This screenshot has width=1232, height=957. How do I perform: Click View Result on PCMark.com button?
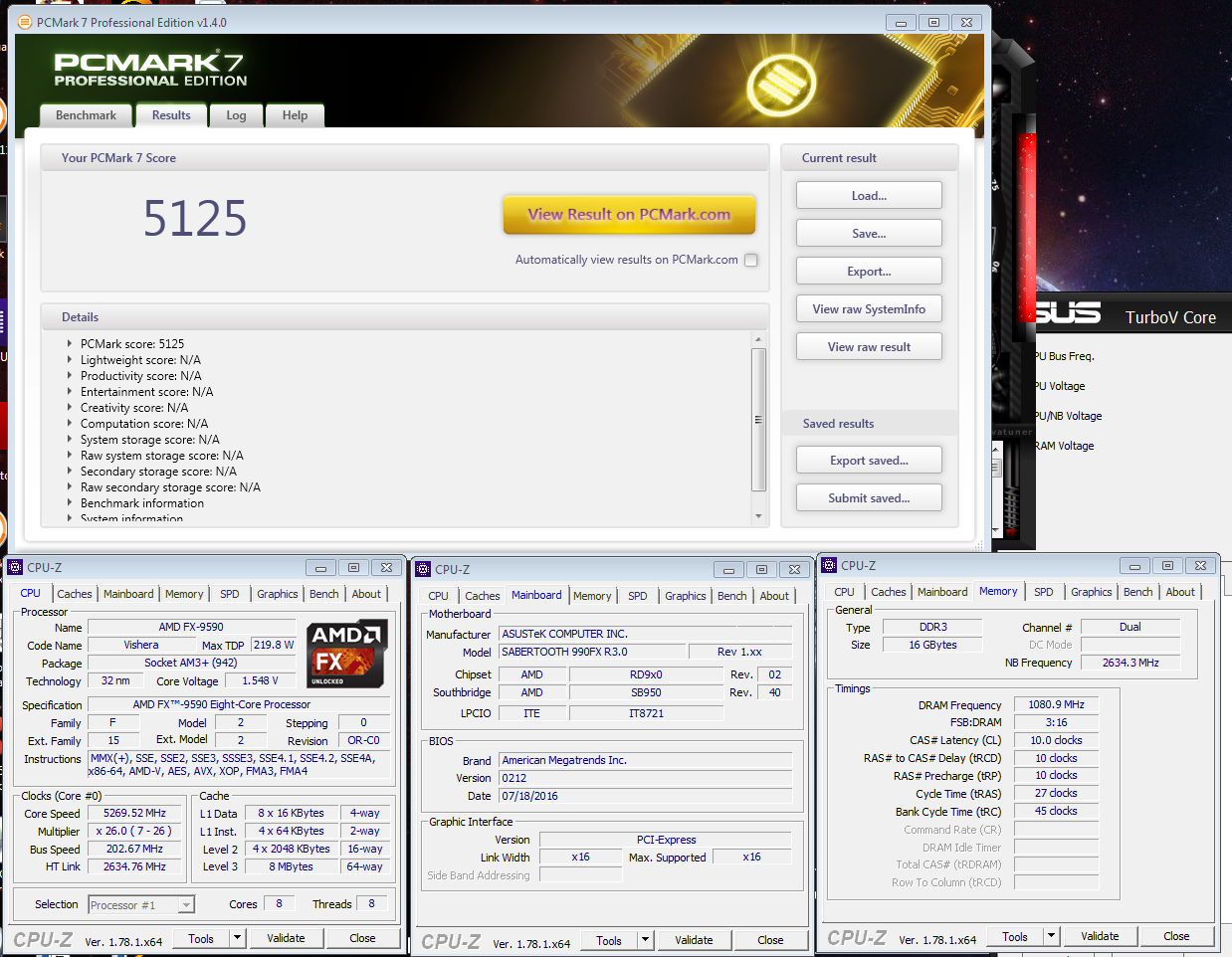(x=629, y=215)
